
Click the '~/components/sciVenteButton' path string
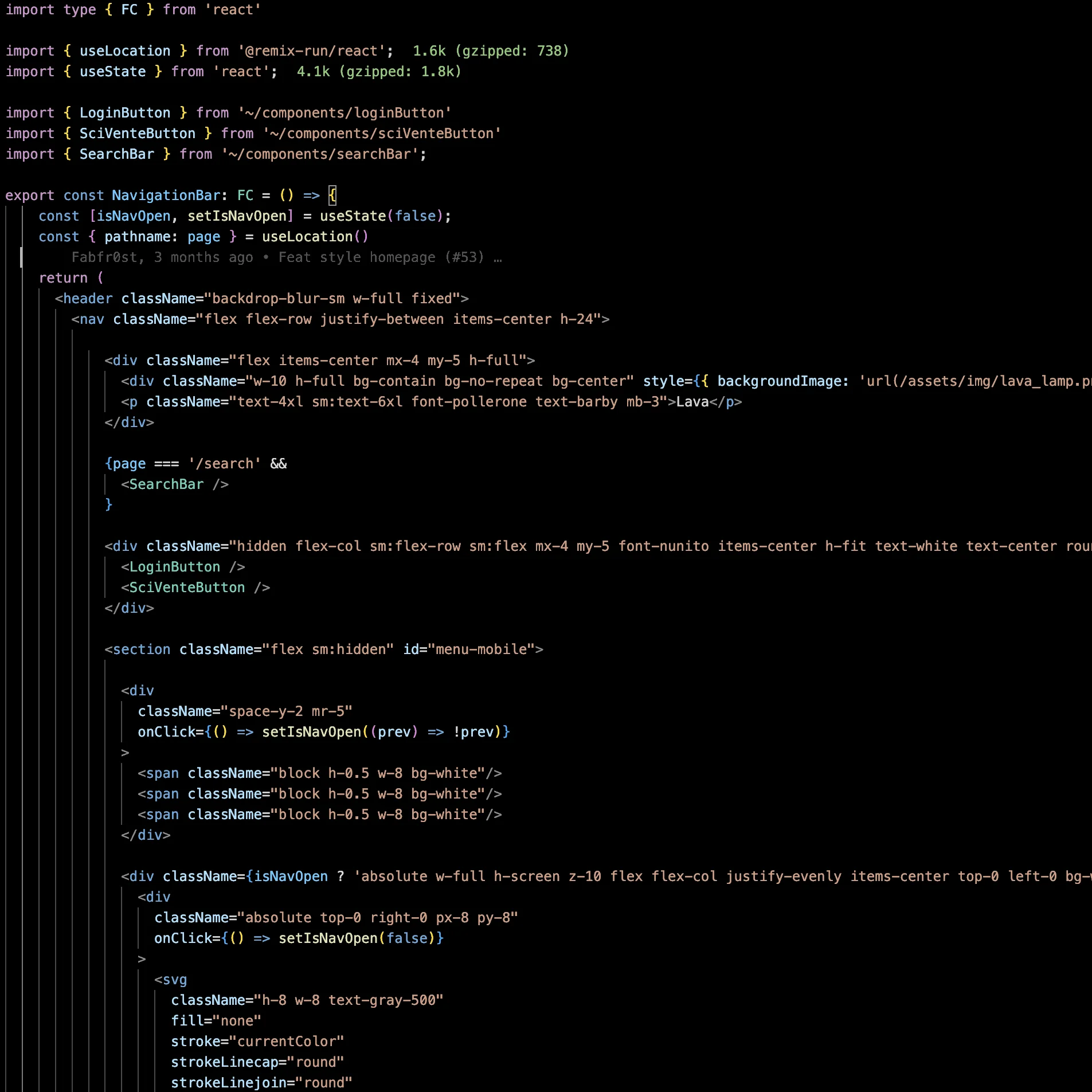(x=382, y=134)
